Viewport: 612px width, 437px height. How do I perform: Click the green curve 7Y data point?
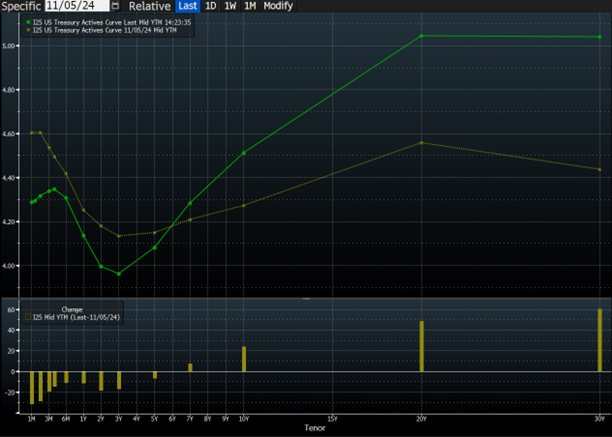point(190,203)
